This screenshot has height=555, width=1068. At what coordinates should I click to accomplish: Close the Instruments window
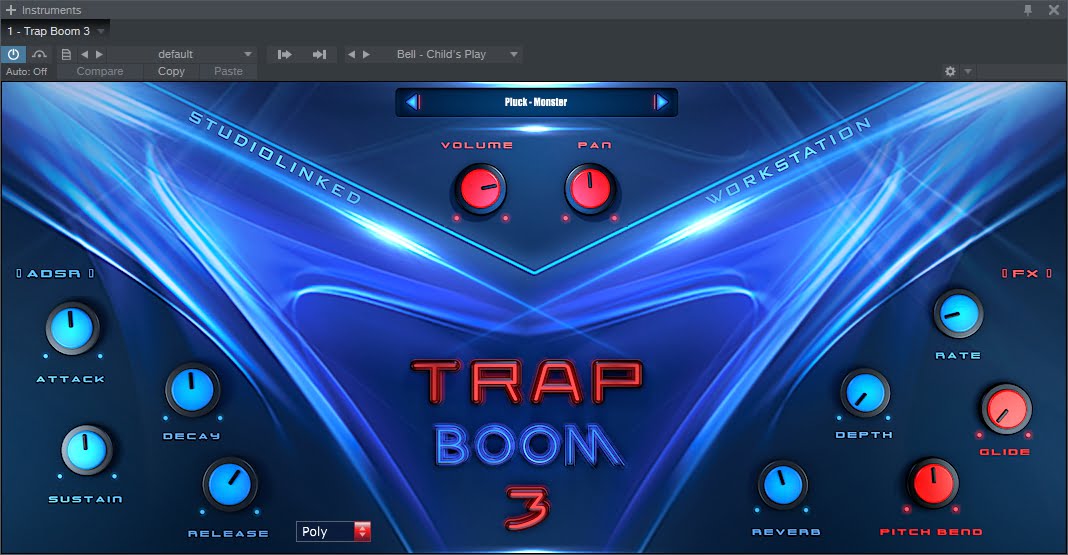pyautogui.click(x=1054, y=10)
